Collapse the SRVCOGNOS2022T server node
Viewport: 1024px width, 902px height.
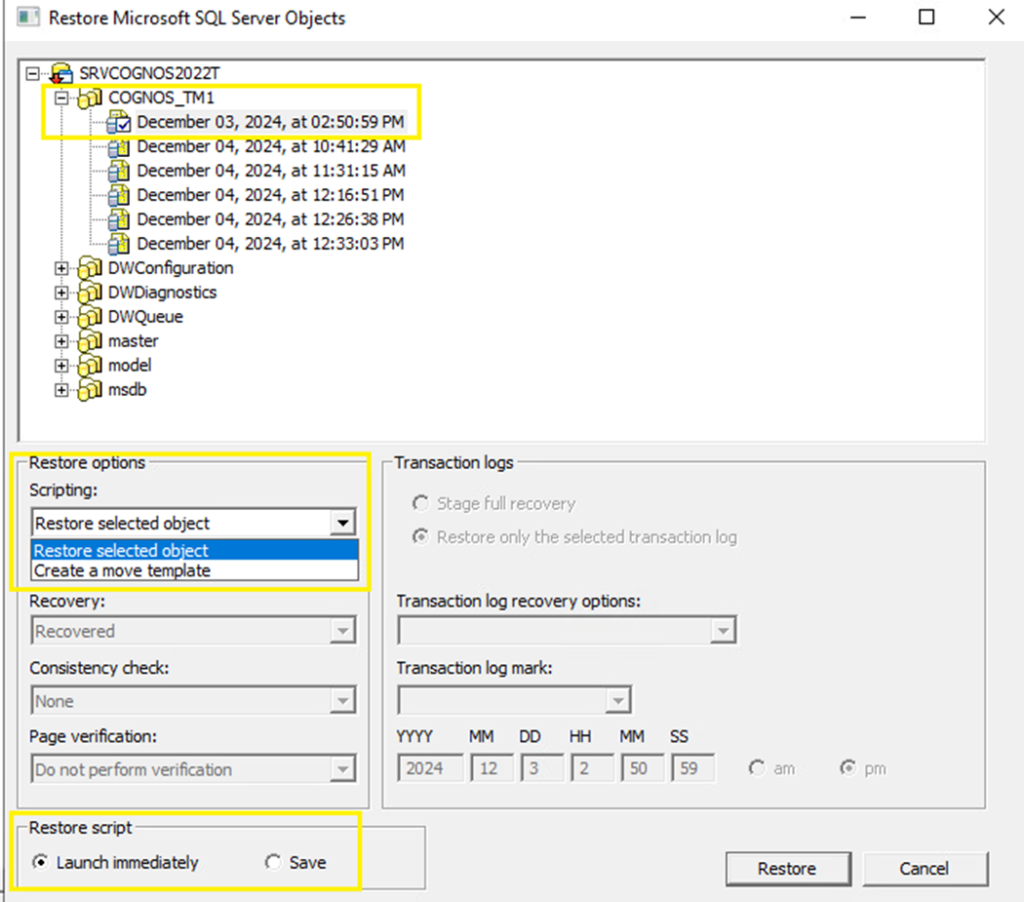pos(32,73)
